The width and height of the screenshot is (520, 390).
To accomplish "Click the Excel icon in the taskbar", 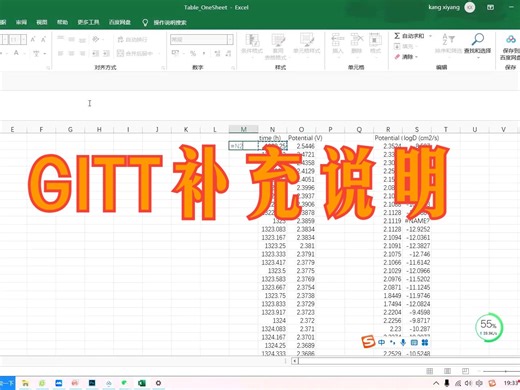I will [x=141, y=383].
